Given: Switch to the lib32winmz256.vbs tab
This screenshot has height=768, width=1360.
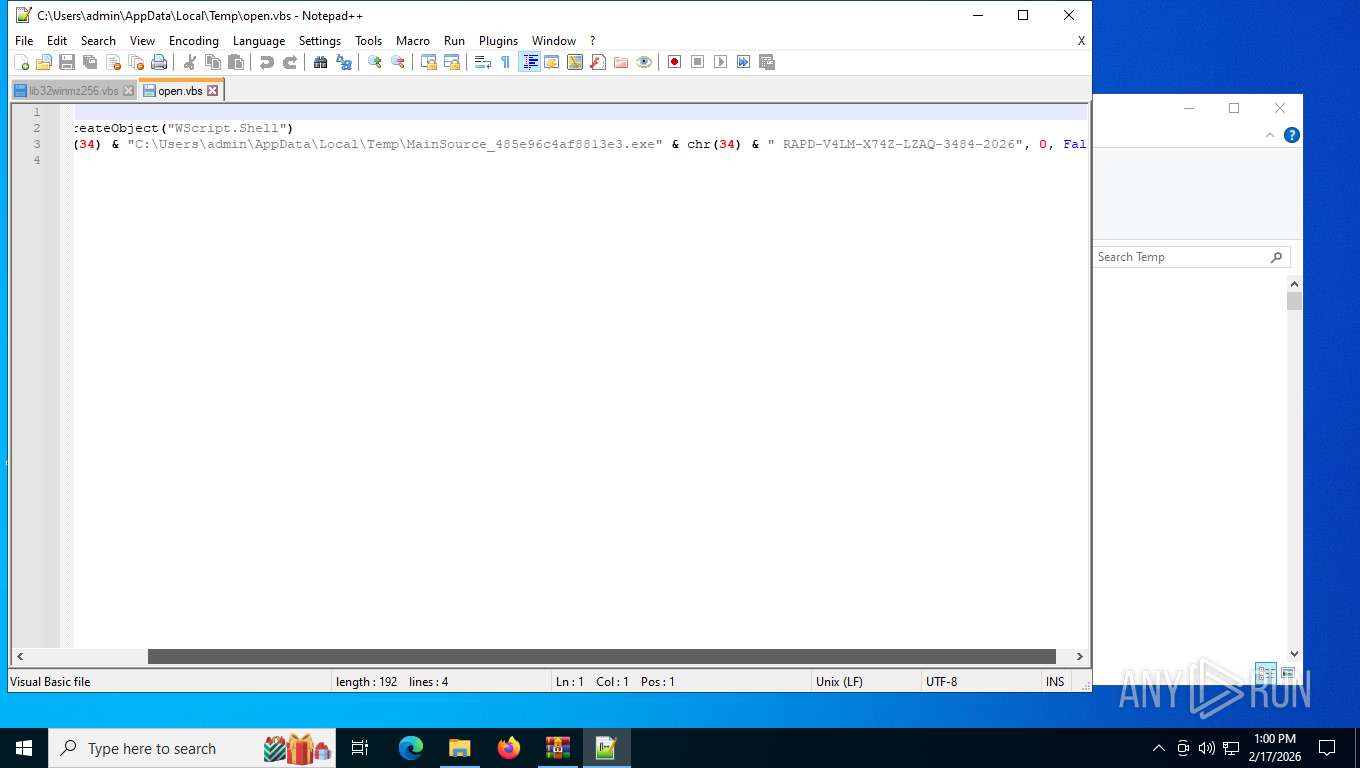Looking at the screenshot, I should 73,91.
